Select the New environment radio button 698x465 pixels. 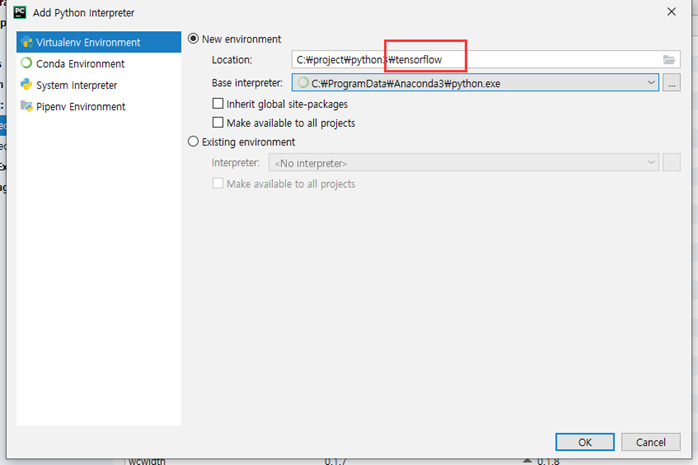193,39
